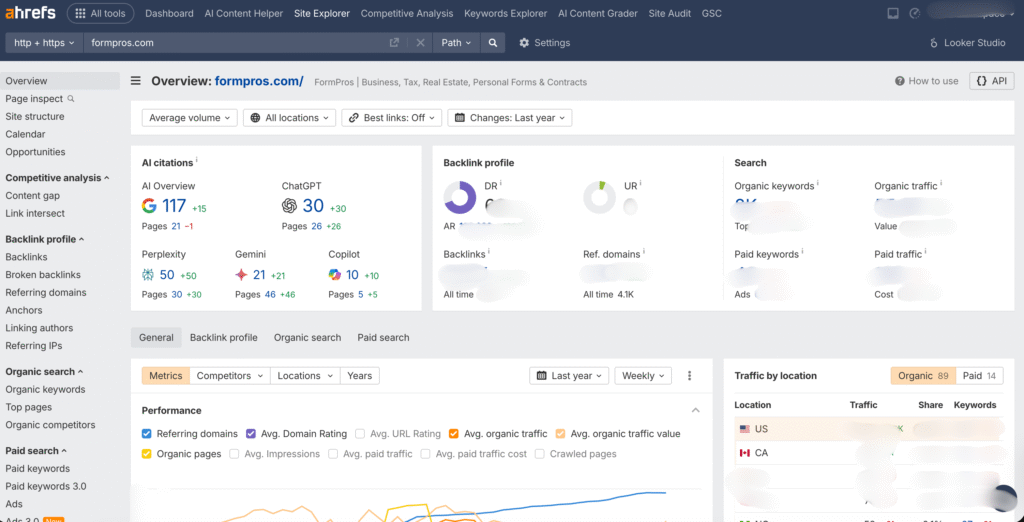This screenshot has height=522, width=1024.
Task: Open the All tools menu
Action: pyautogui.click(x=101, y=13)
